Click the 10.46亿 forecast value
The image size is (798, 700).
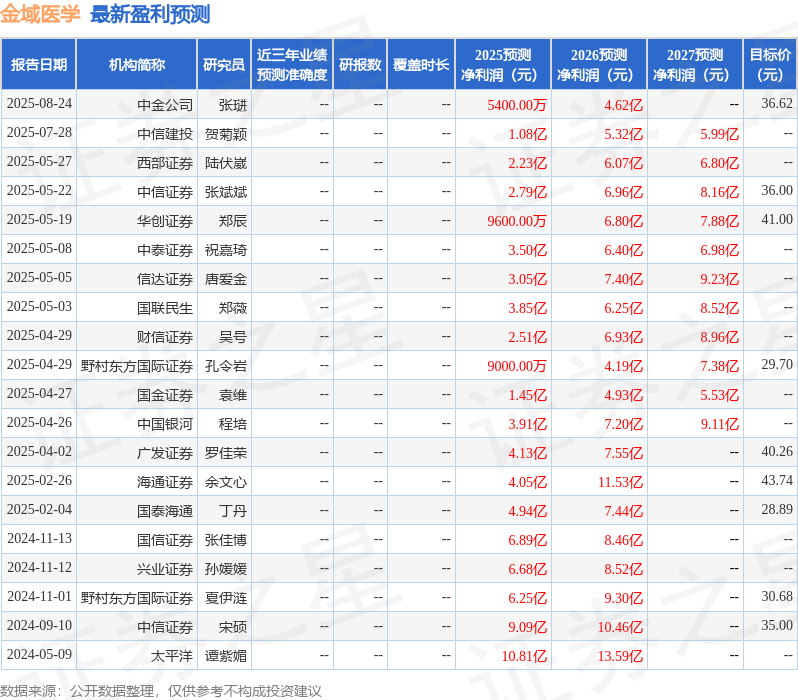click(620, 627)
